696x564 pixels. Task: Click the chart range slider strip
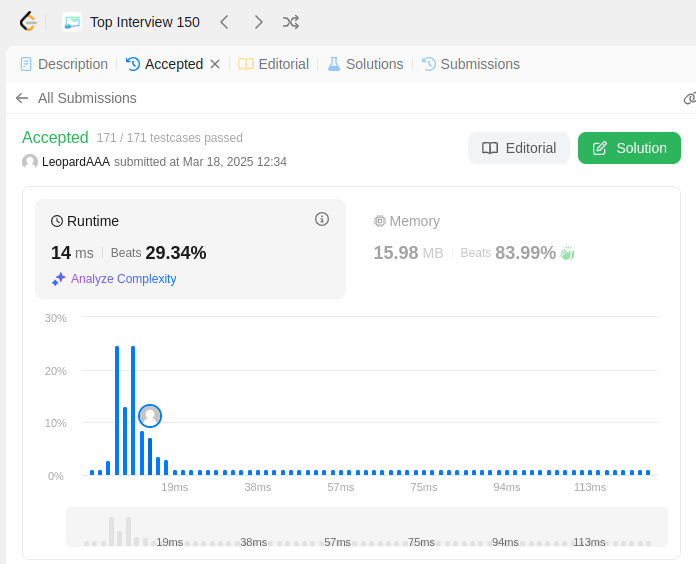click(367, 527)
